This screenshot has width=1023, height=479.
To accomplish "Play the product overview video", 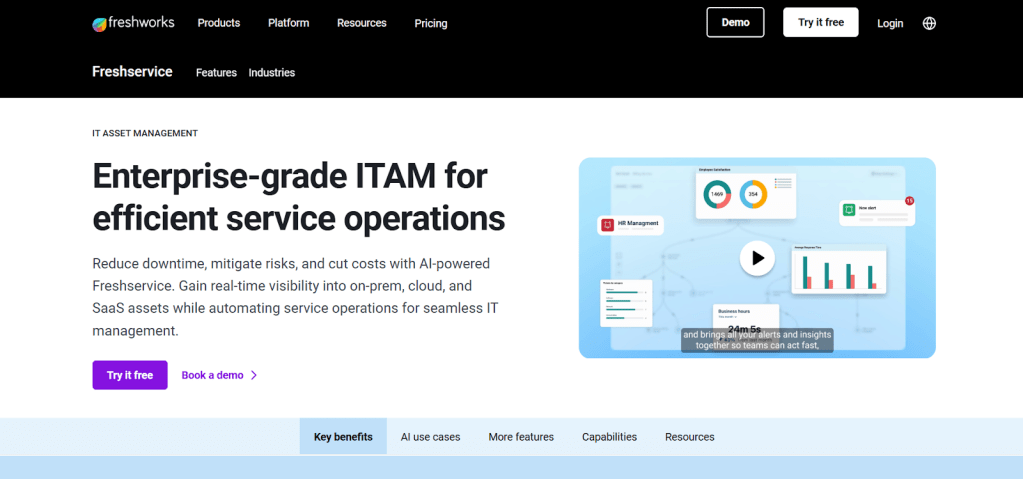I will coord(757,258).
